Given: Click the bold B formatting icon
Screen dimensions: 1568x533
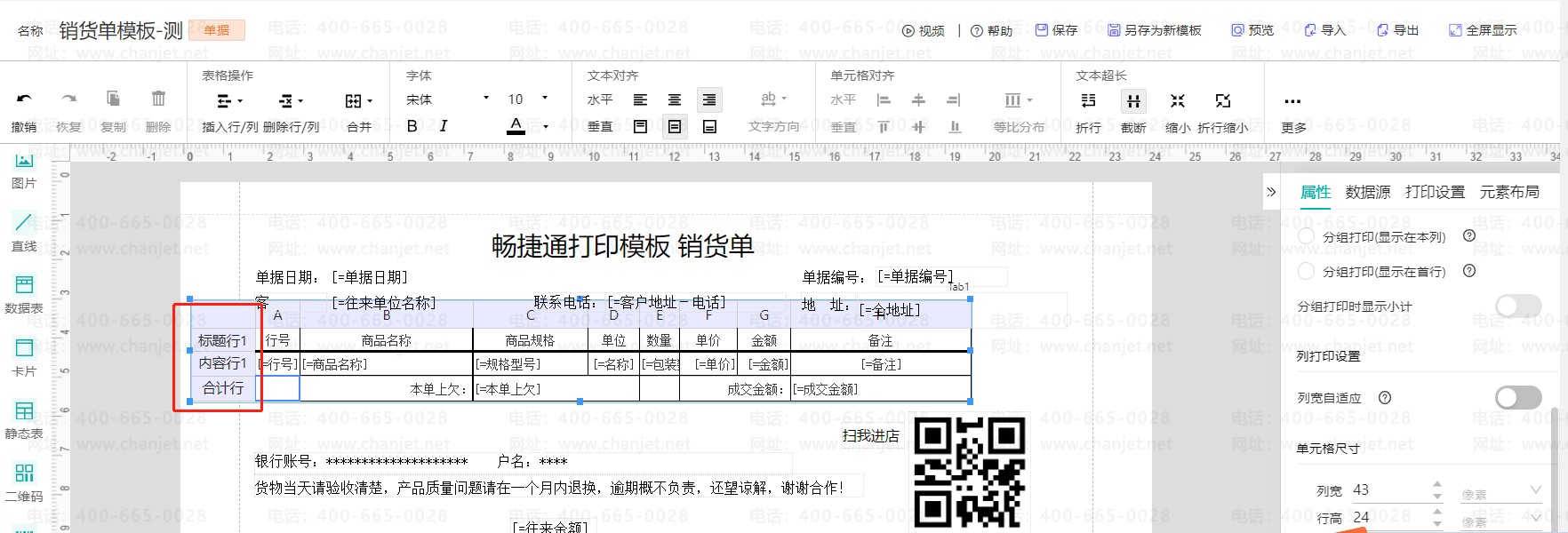Looking at the screenshot, I should [412, 126].
